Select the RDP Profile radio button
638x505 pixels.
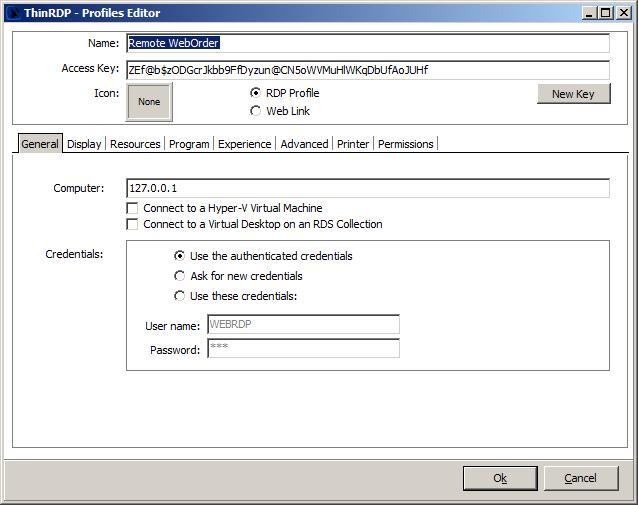(255, 93)
